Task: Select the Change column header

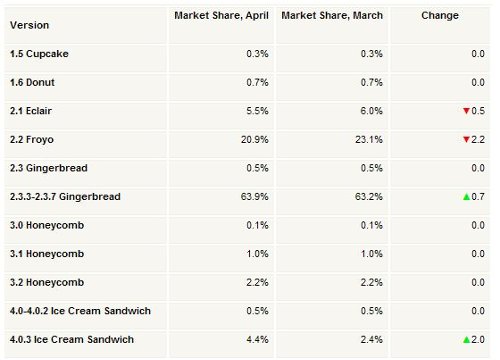Action: (x=440, y=15)
